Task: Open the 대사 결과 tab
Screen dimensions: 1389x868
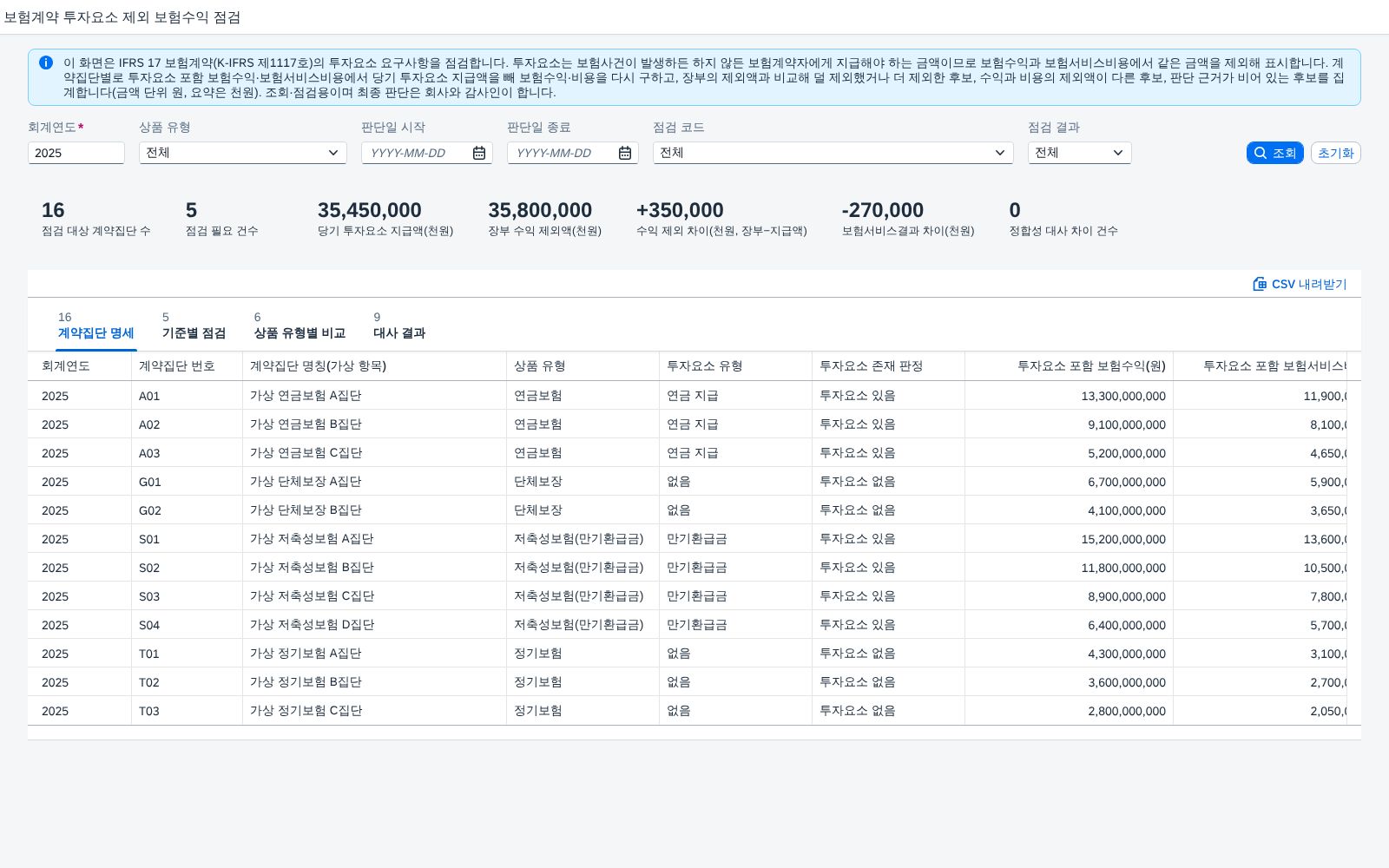Action: [x=399, y=325]
